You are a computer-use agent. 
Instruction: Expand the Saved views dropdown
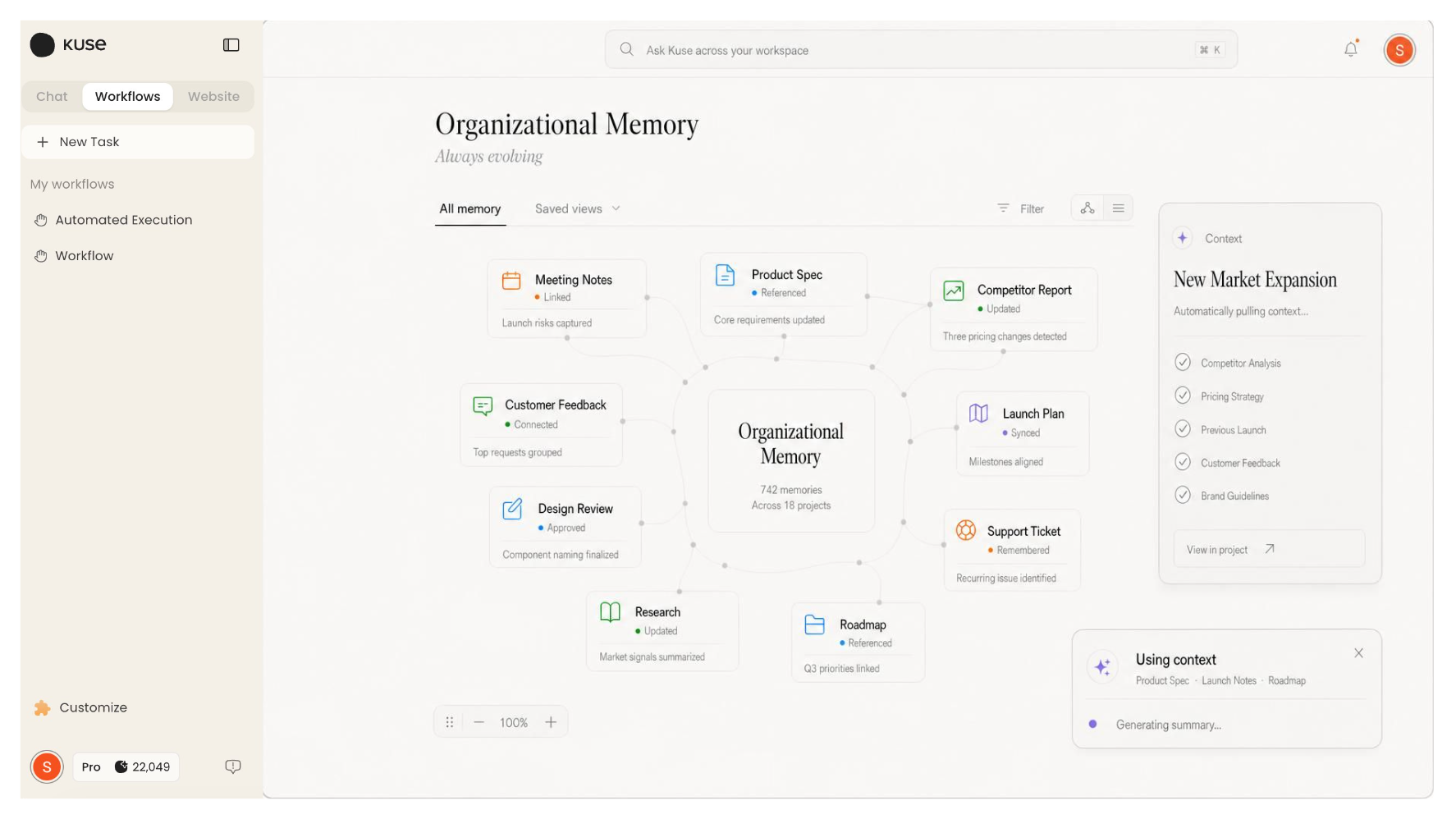pyautogui.click(x=578, y=208)
